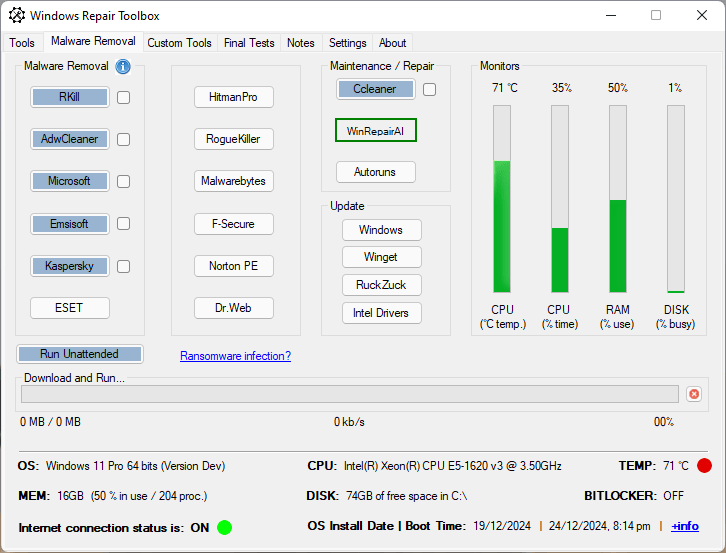Select the Kaspersky checkbox
The height and width of the screenshot is (553, 726).
(x=124, y=266)
